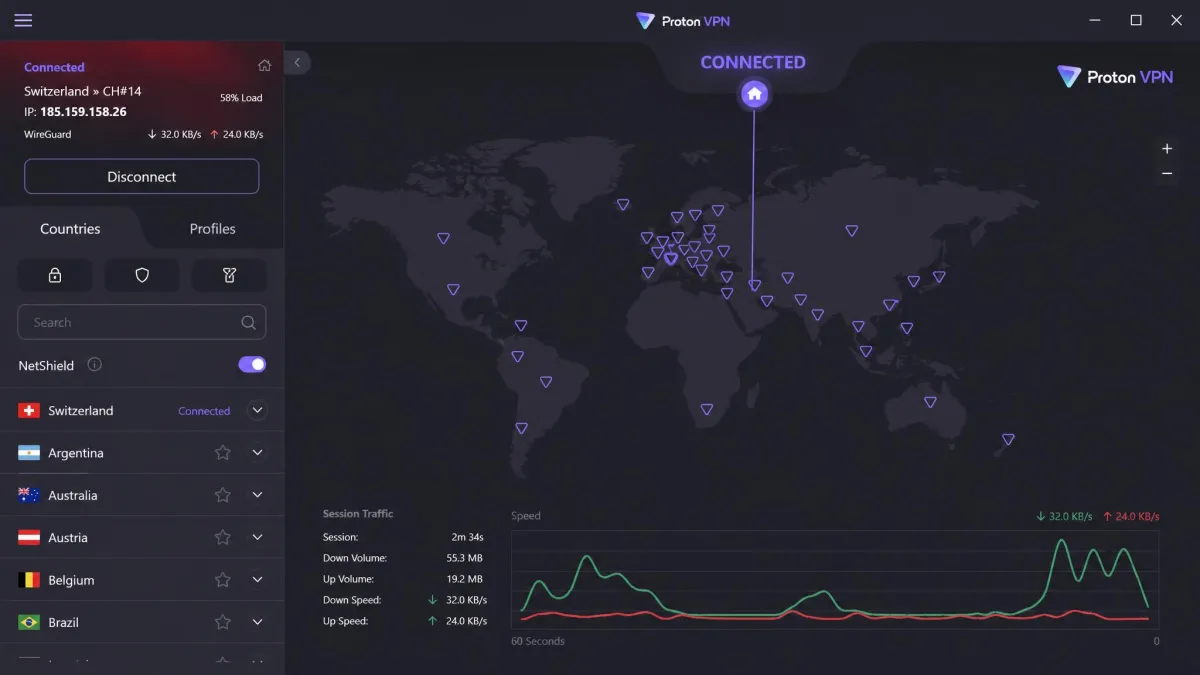The height and width of the screenshot is (675, 1200).
Task: Show NetShield info tooltip icon
Action: 94,365
